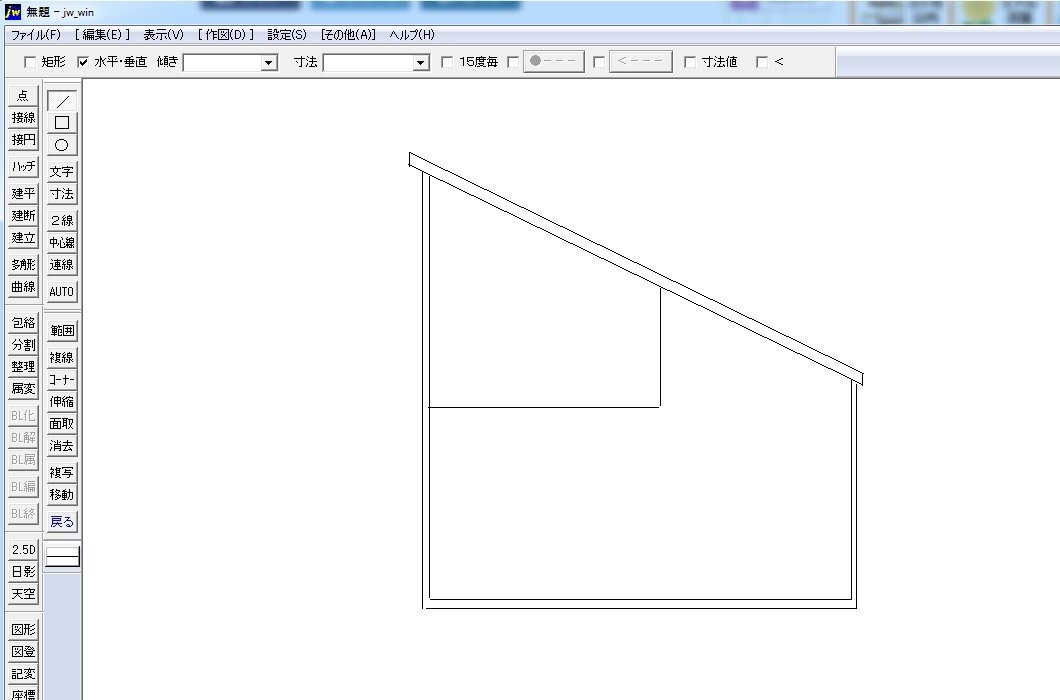
Task: Select the line (／) drawing tool
Action: coord(62,101)
